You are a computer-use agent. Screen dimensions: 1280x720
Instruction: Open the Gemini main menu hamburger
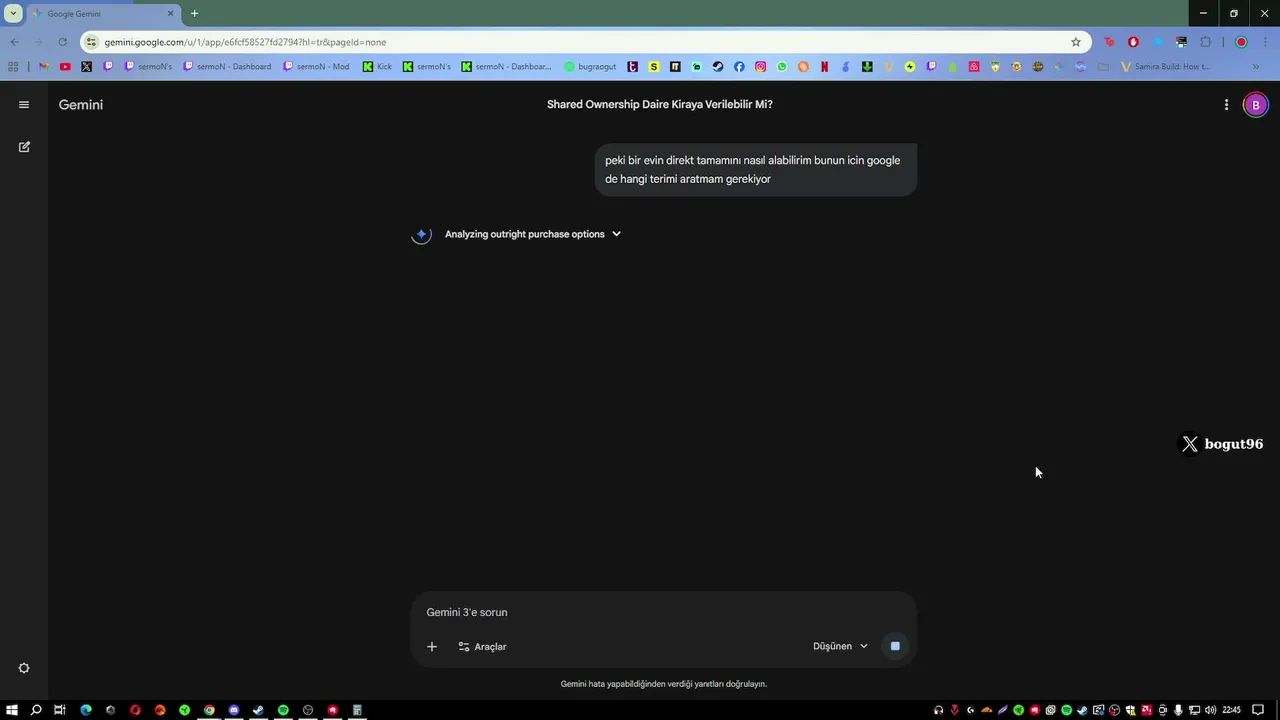point(24,104)
